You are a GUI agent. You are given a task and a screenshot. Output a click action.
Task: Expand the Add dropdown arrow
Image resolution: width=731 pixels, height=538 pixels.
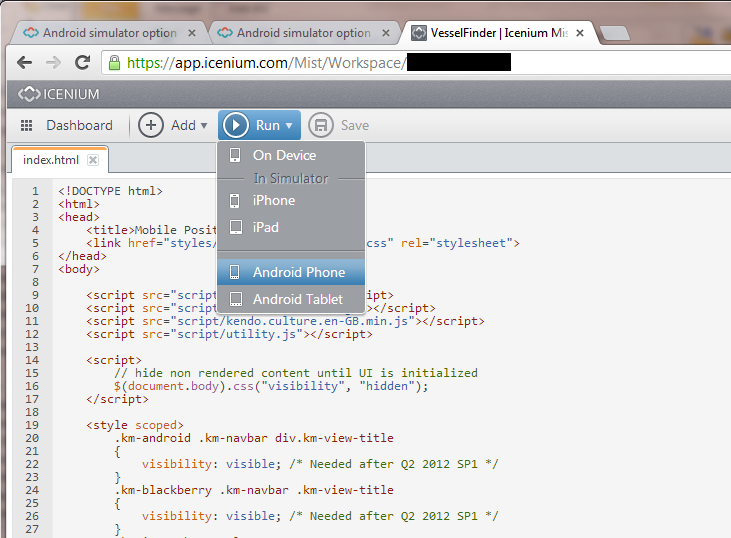pos(204,125)
